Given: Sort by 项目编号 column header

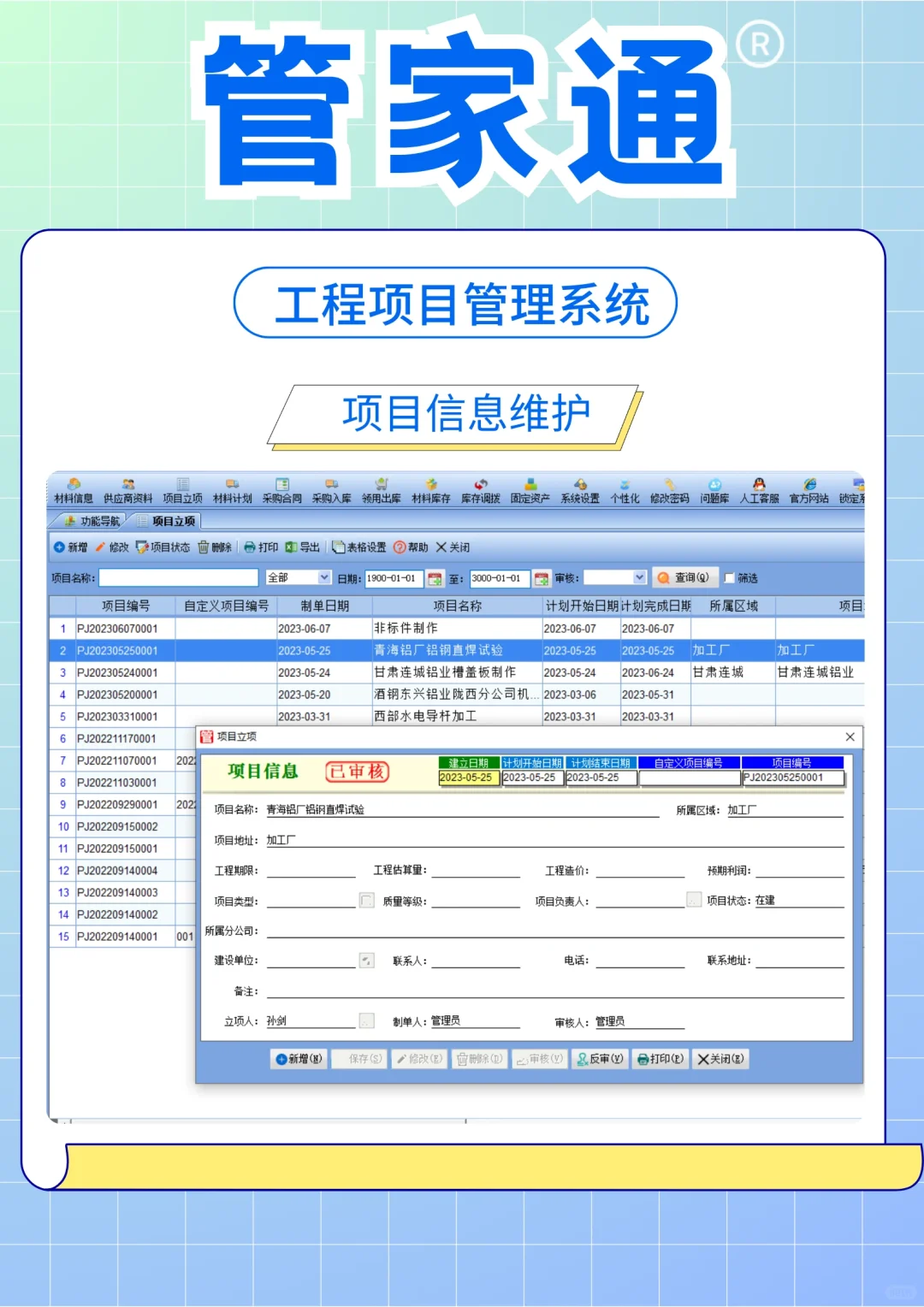Looking at the screenshot, I should 126,606.
